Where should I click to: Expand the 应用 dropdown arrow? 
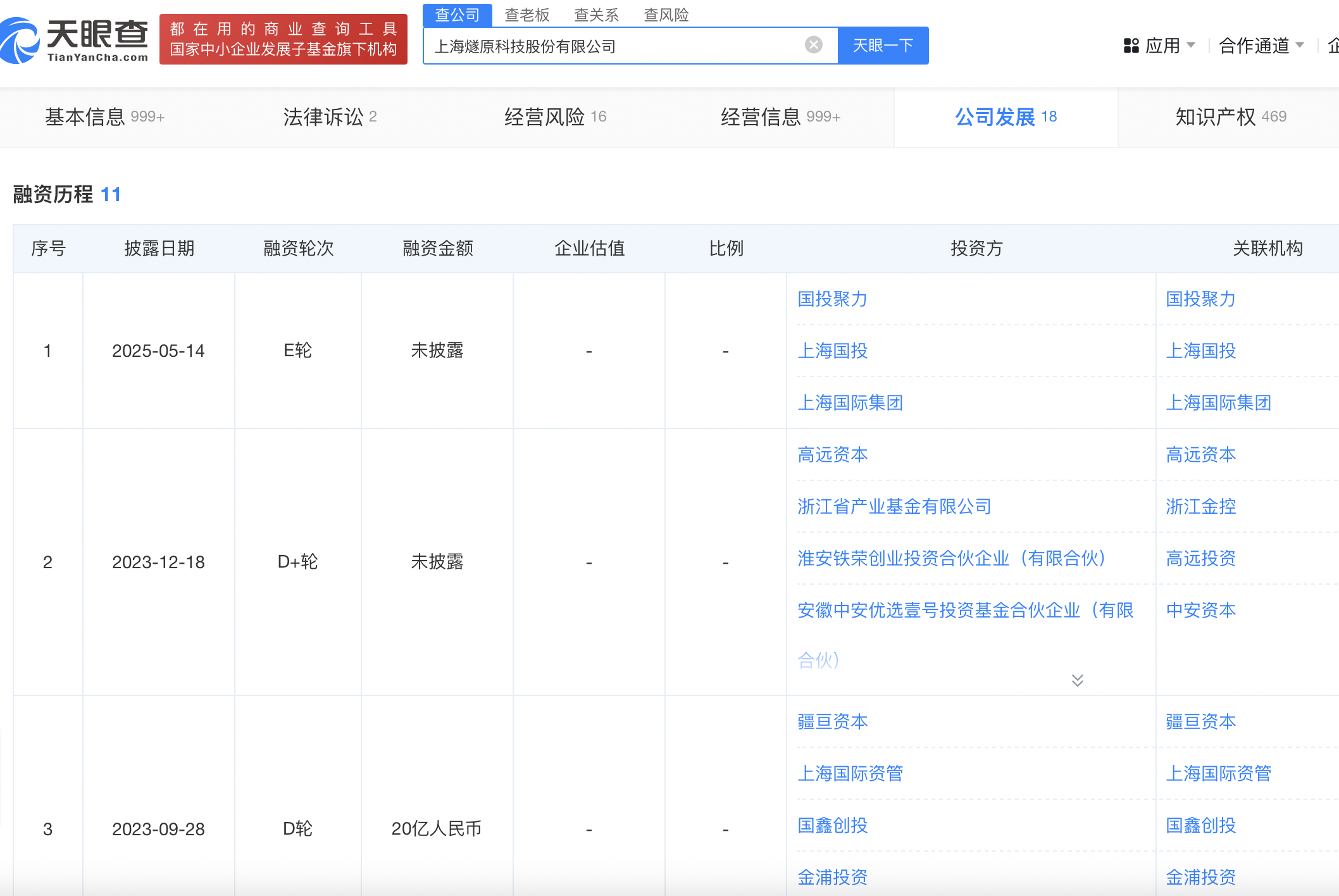click(1191, 45)
